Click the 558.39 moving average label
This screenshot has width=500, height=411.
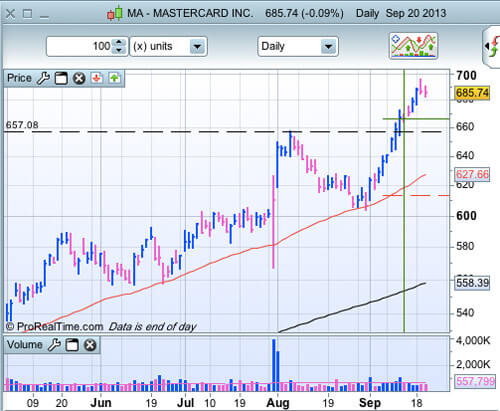point(472,283)
